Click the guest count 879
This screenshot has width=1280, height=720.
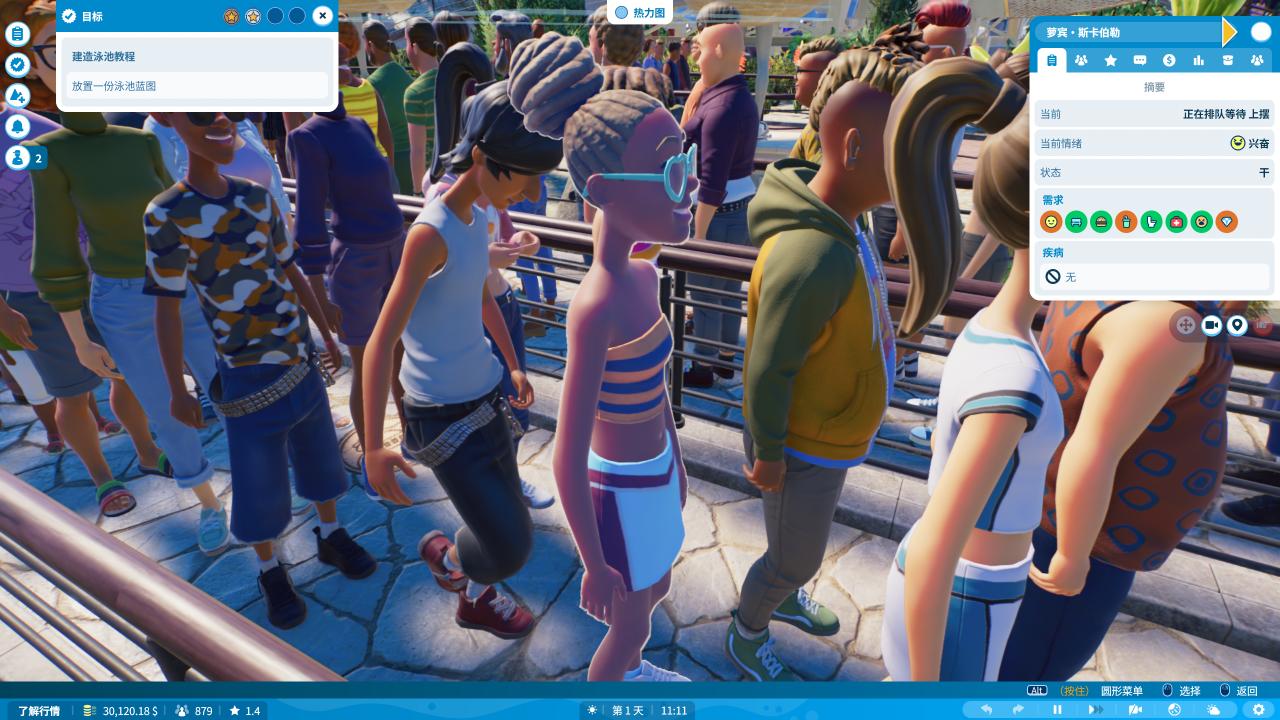click(194, 711)
